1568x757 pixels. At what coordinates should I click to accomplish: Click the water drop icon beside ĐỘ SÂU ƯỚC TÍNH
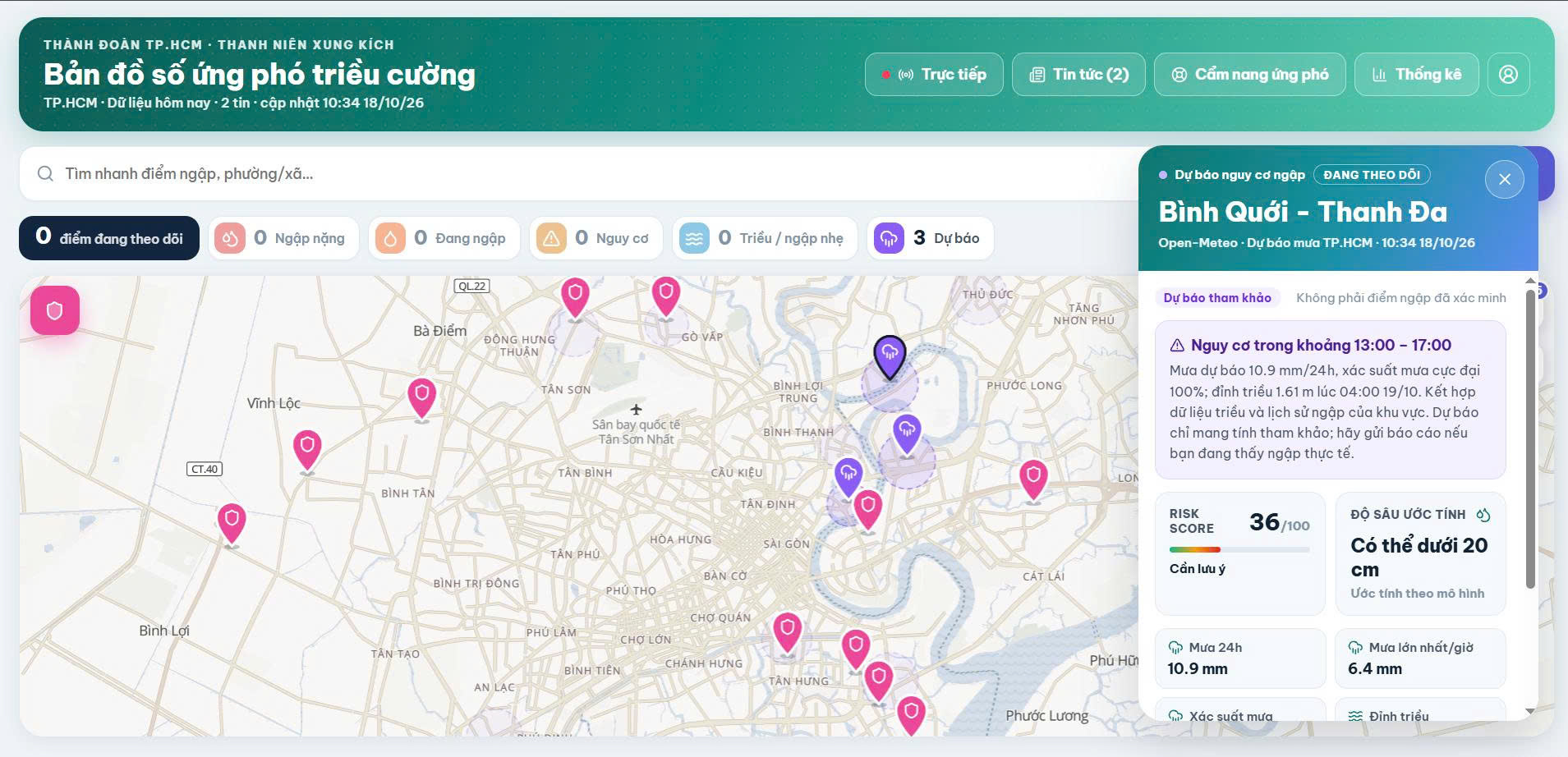pos(1483,515)
